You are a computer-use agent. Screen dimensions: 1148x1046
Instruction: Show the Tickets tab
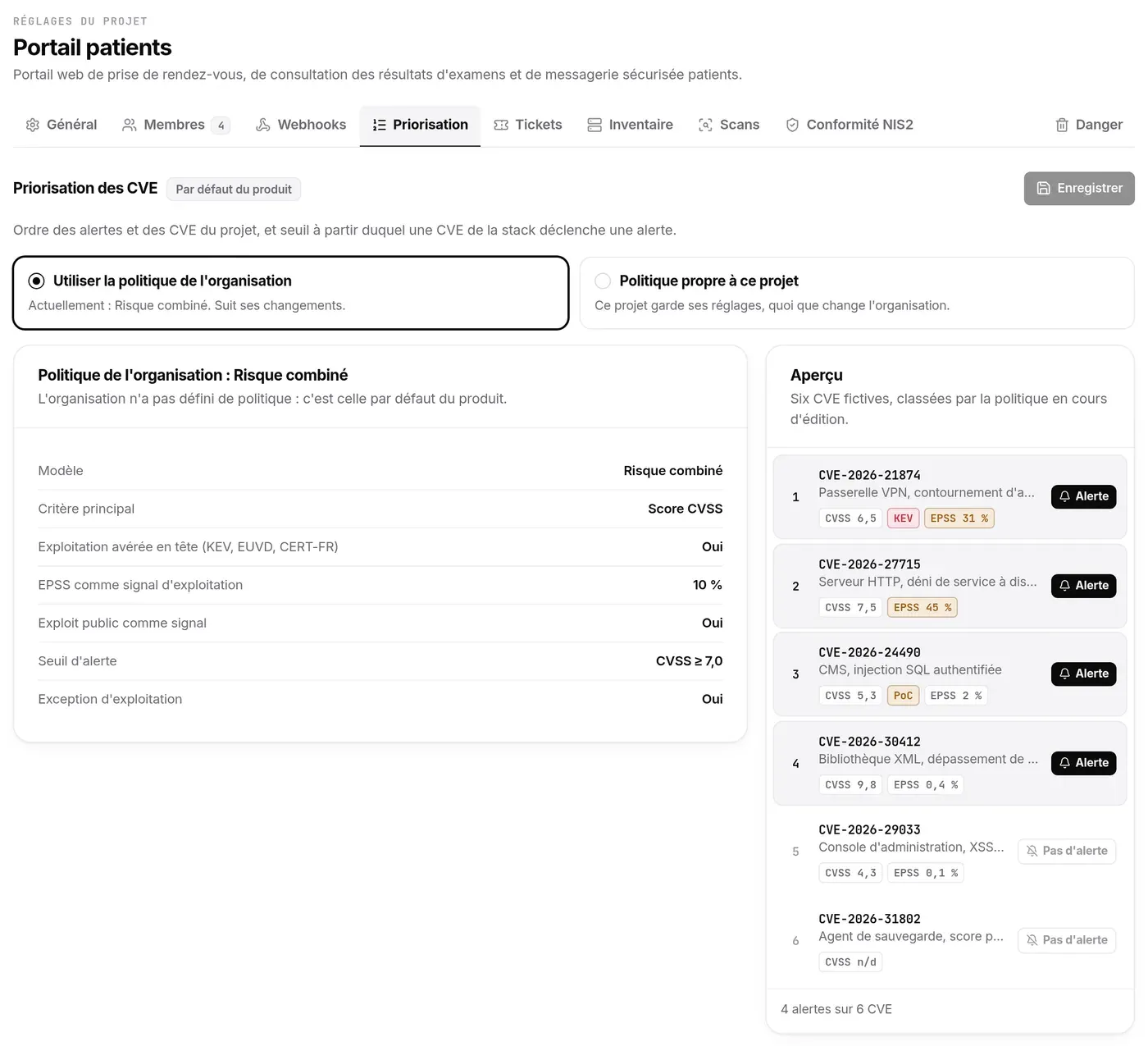(x=528, y=125)
